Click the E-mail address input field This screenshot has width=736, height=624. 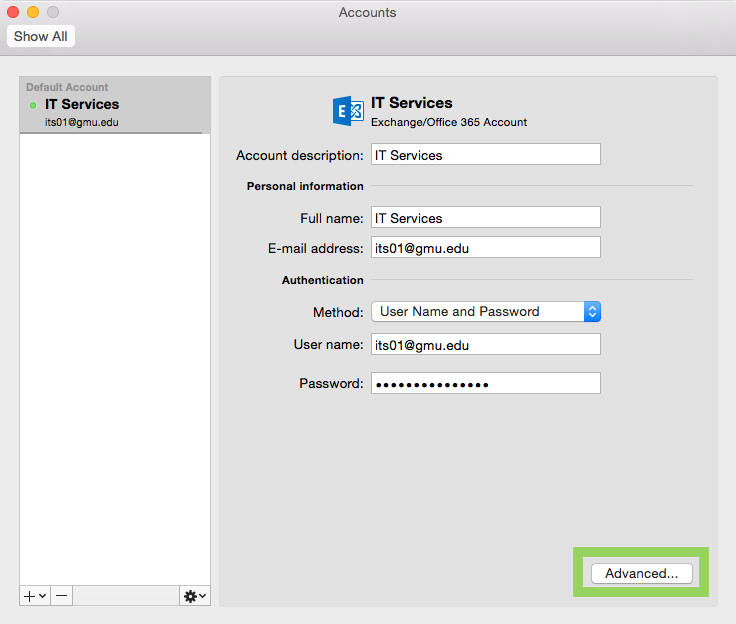point(485,248)
